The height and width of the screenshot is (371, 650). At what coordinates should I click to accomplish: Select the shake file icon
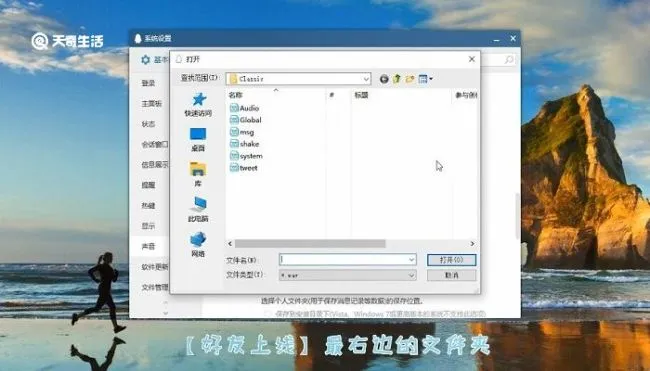tap(234, 144)
